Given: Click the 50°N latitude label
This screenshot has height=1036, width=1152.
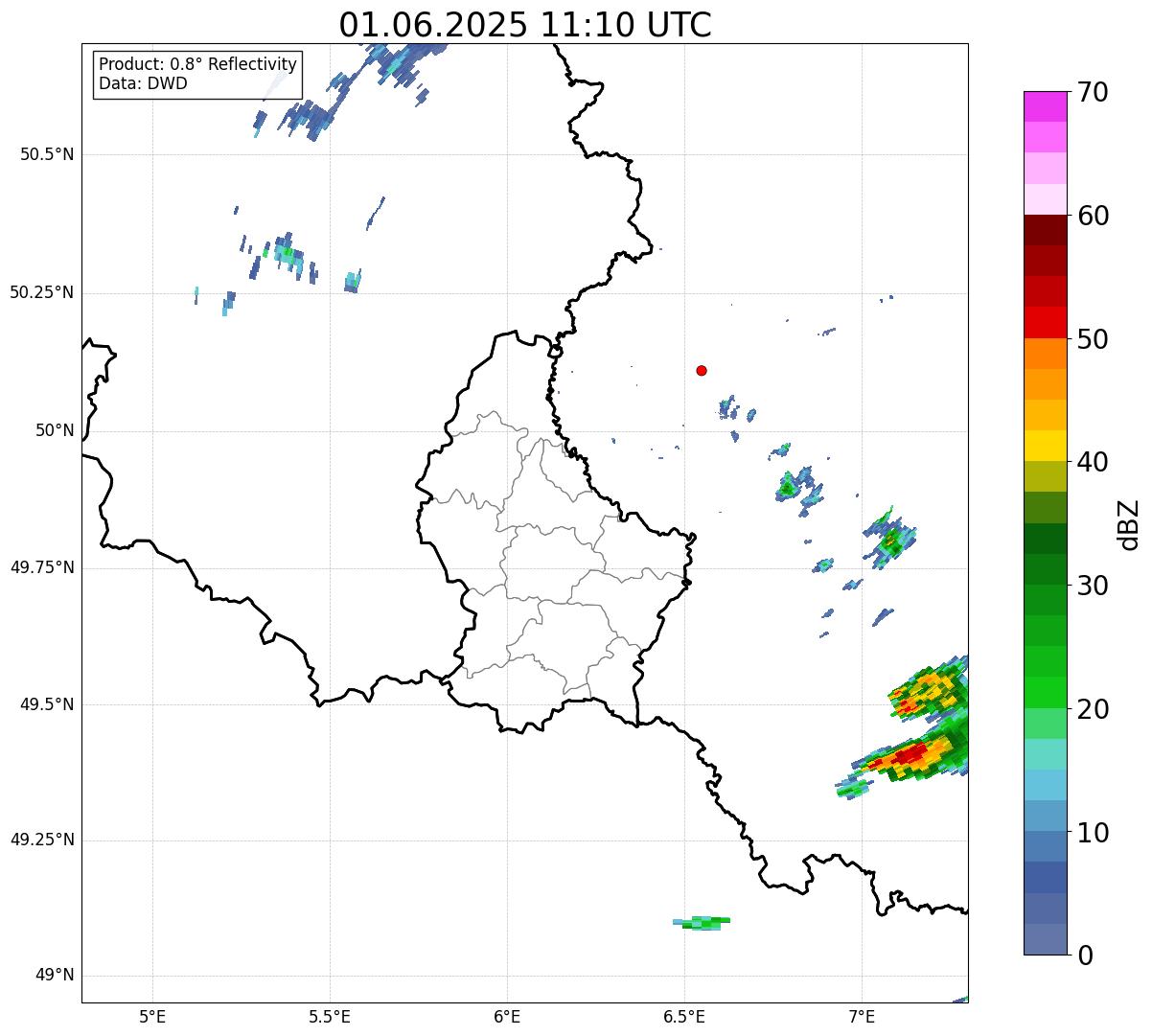Looking at the screenshot, I should click(x=55, y=430).
